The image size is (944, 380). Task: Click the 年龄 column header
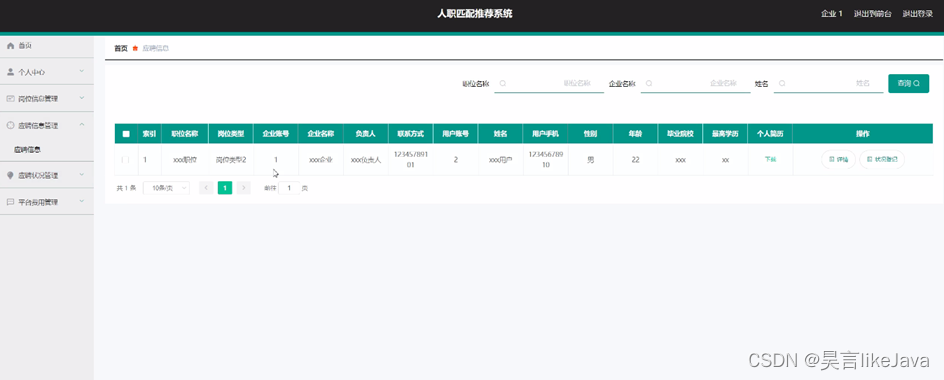tap(635, 134)
